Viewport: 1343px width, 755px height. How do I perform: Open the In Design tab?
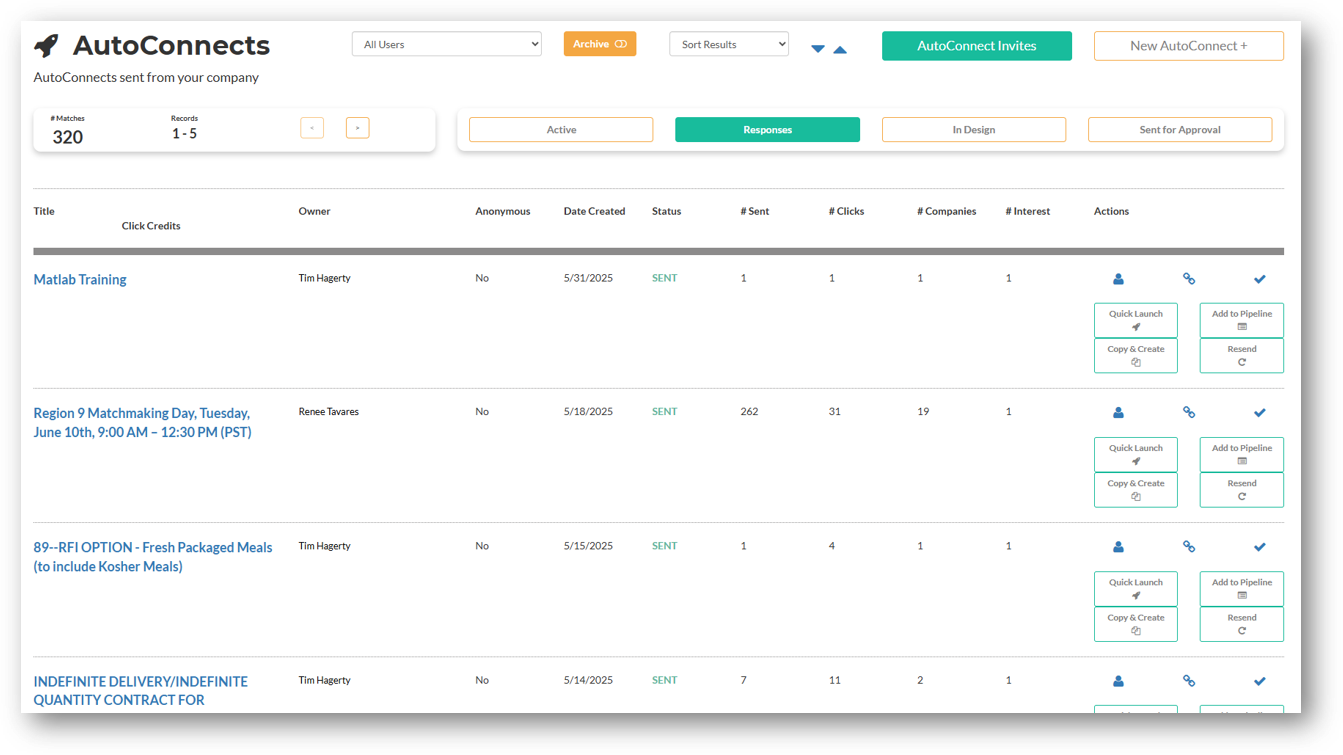click(x=974, y=130)
